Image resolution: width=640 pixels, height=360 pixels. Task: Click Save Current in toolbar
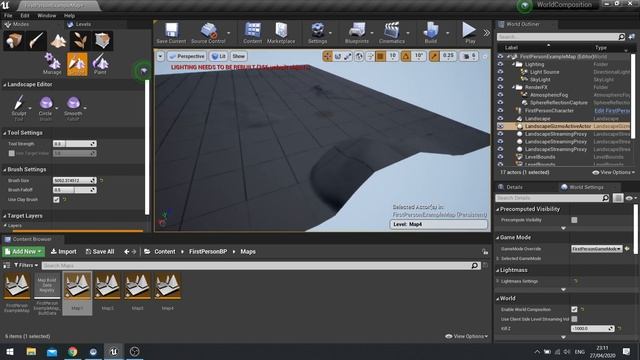(171, 33)
